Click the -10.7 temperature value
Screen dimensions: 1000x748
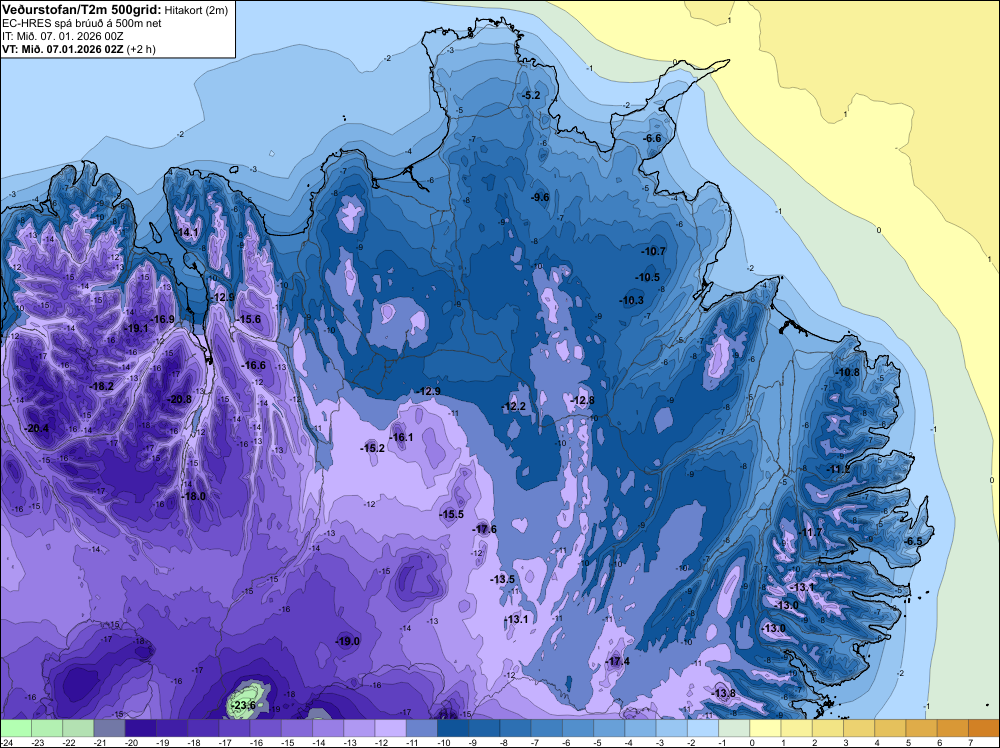pyautogui.click(x=654, y=251)
